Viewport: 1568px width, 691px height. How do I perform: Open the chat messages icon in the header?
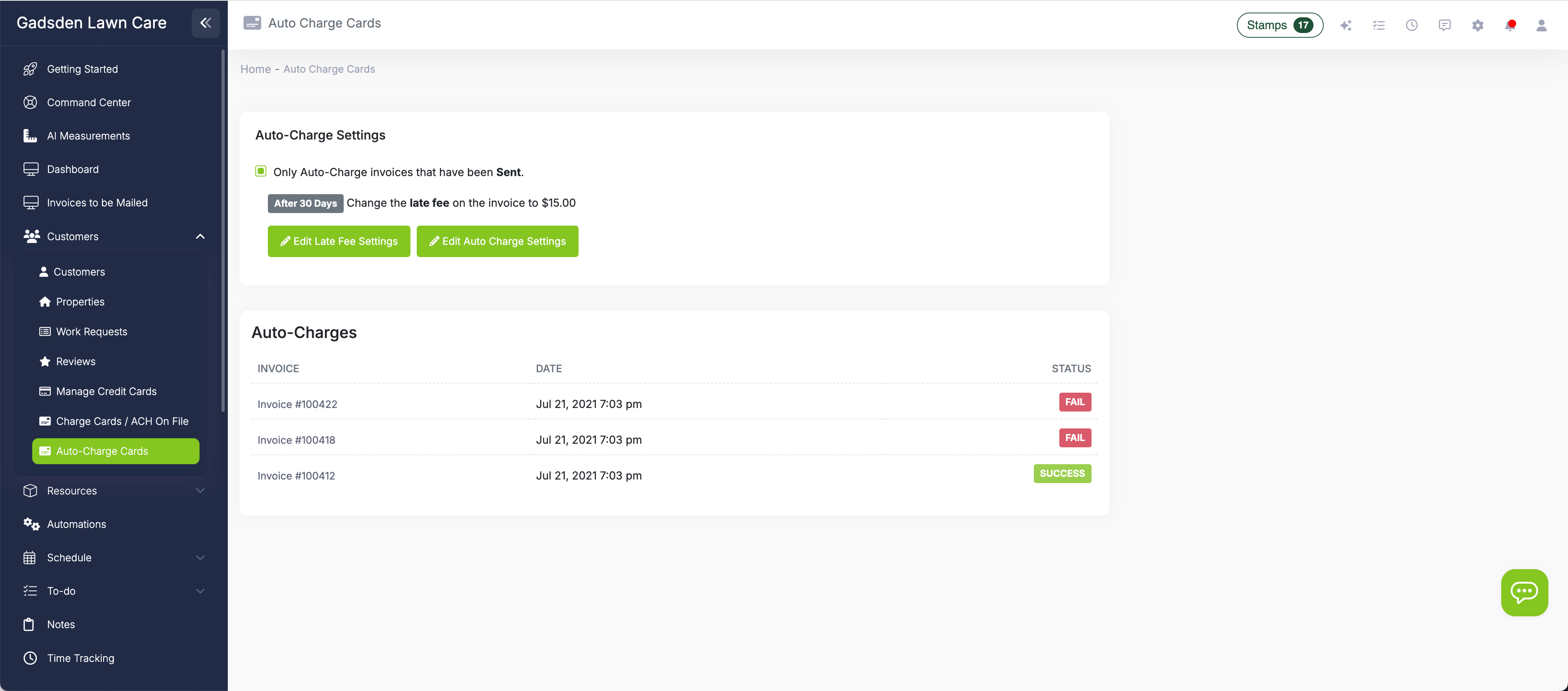pyautogui.click(x=1444, y=25)
